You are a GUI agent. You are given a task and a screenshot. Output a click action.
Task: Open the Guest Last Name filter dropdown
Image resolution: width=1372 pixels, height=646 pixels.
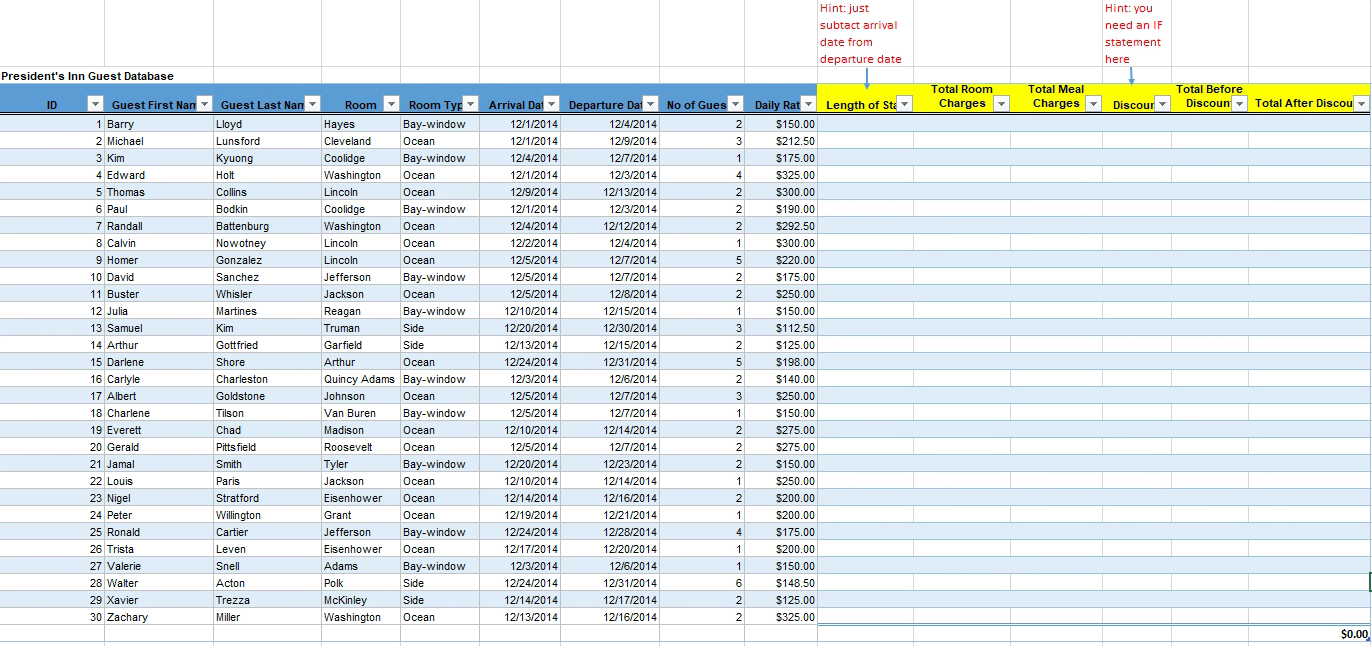[311, 103]
